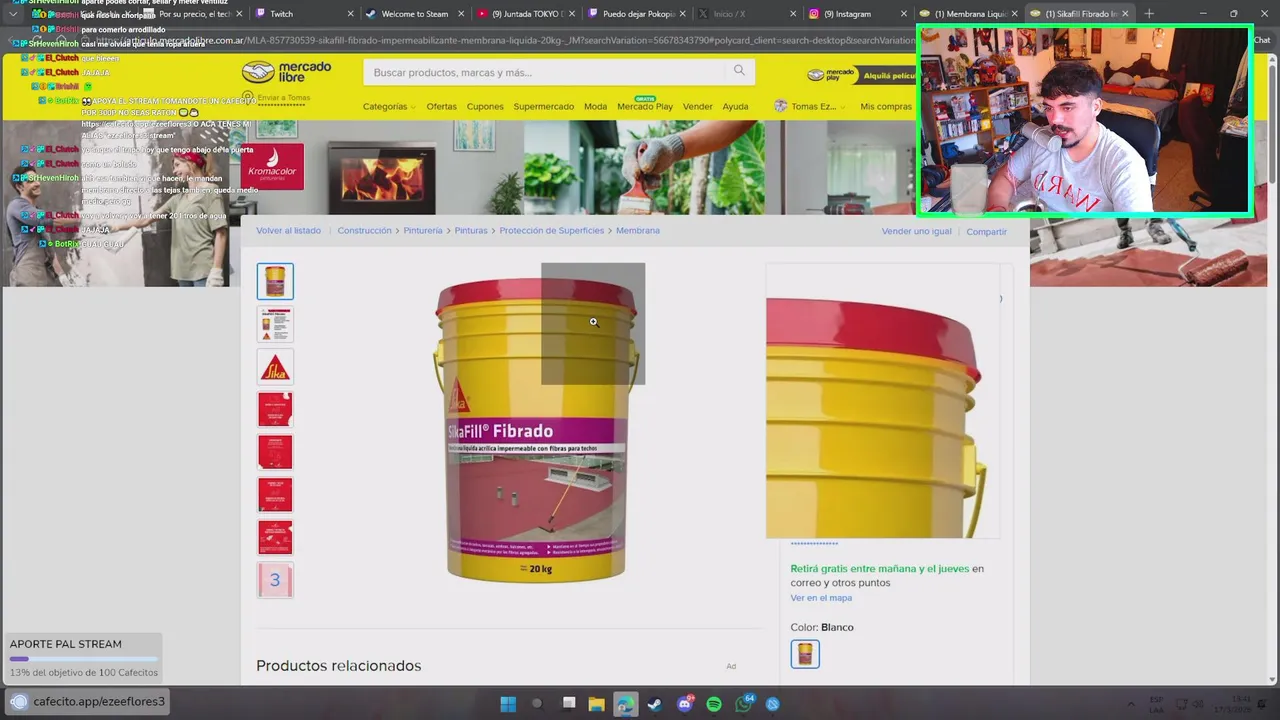Close the Welcome to Steam tab

pyautogui.click(x=462, y=14)
